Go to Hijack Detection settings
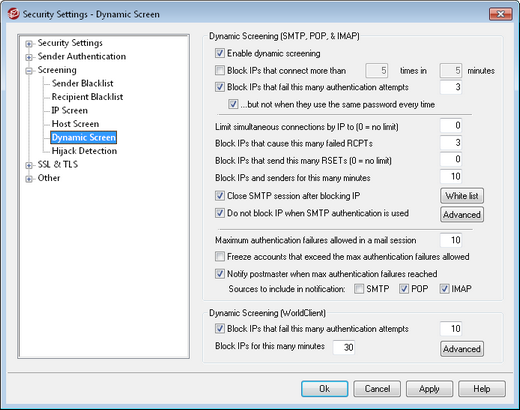 pyautogui.click(x=84, y=151)
